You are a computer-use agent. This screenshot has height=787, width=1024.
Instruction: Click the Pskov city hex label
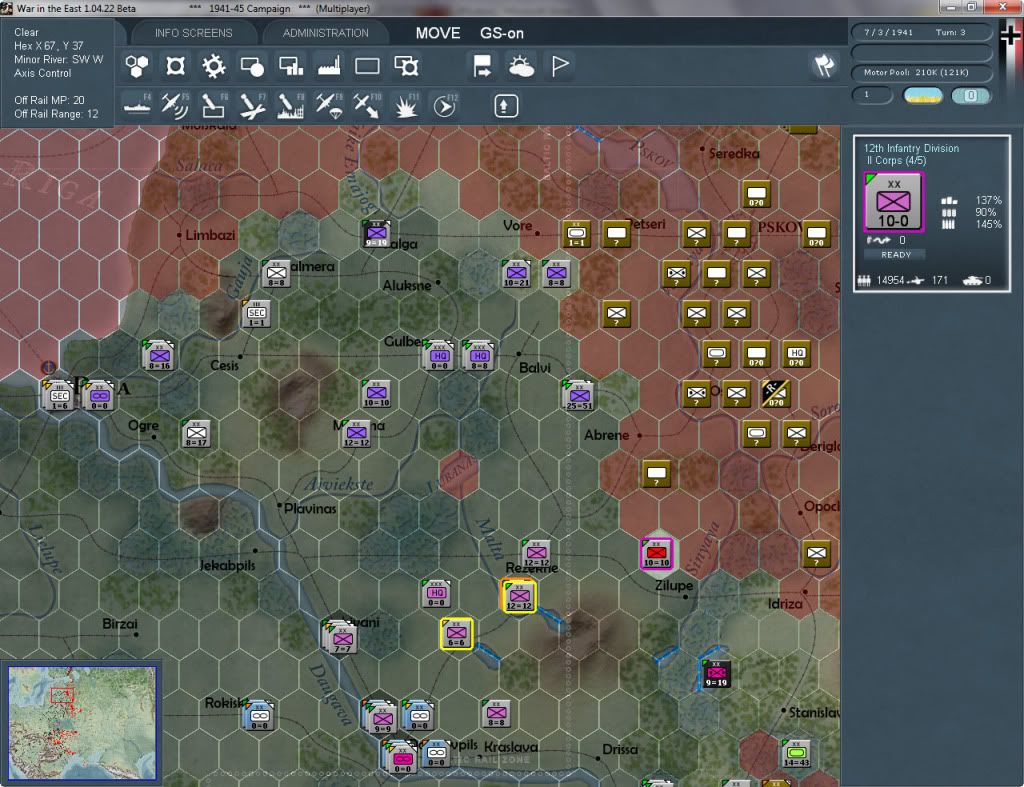click(x=781, y=227)
